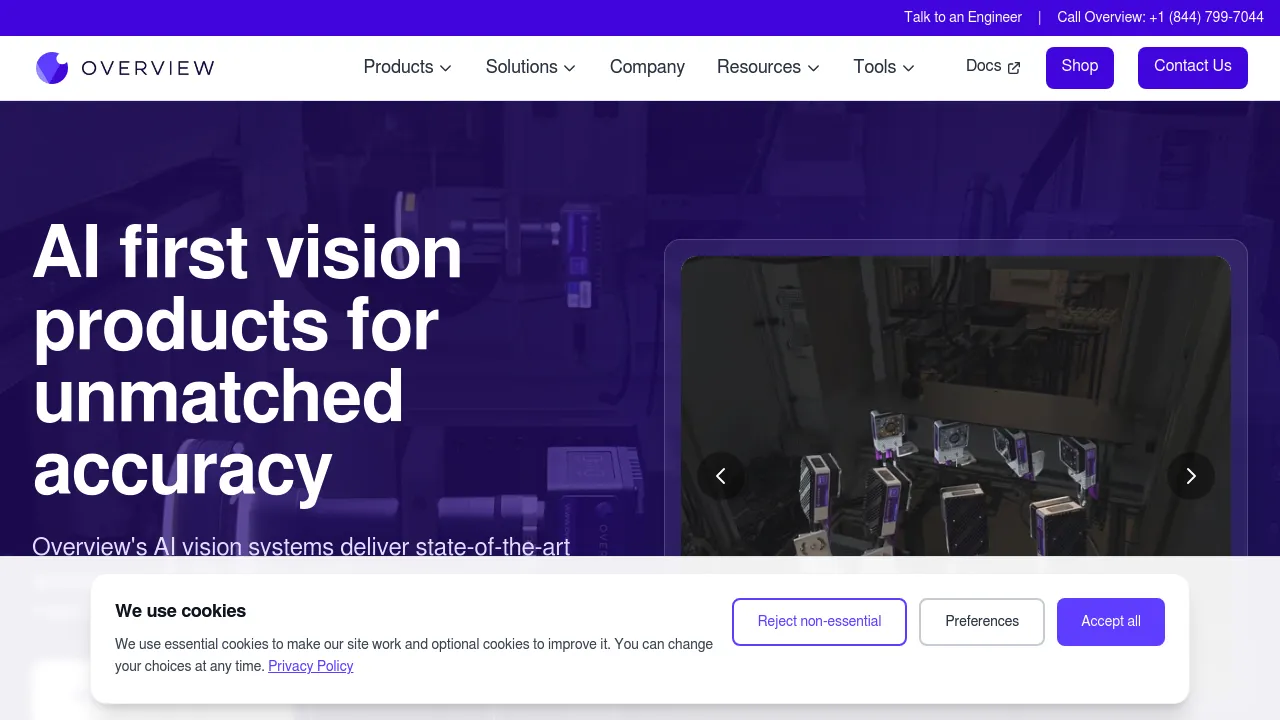Open the Tools dropdown menu
1280x720 pixels.
[x=885, y=67]
